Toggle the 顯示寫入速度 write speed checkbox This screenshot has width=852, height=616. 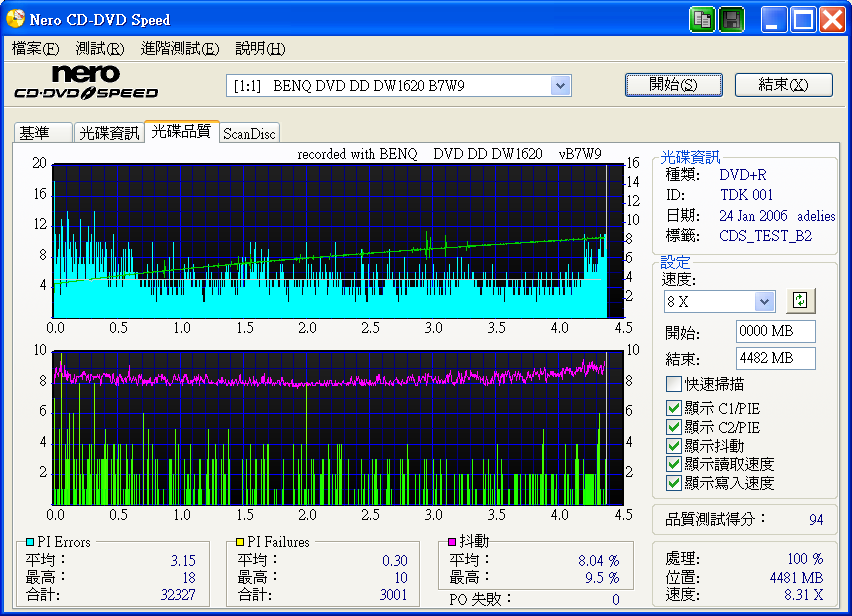point(673,483)
